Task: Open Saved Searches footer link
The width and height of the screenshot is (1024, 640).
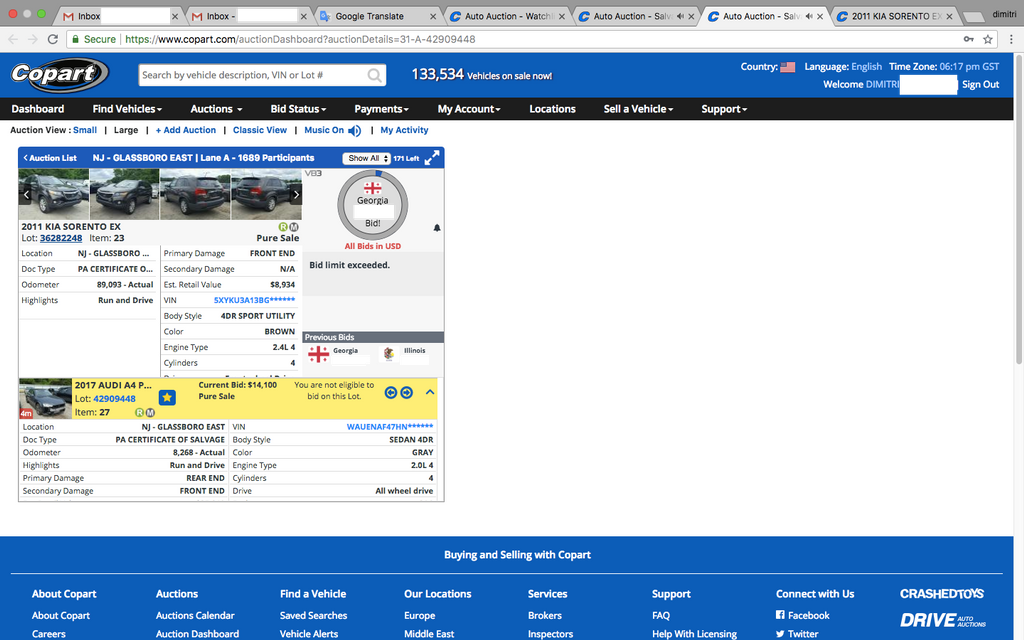Action: [313, 615]
